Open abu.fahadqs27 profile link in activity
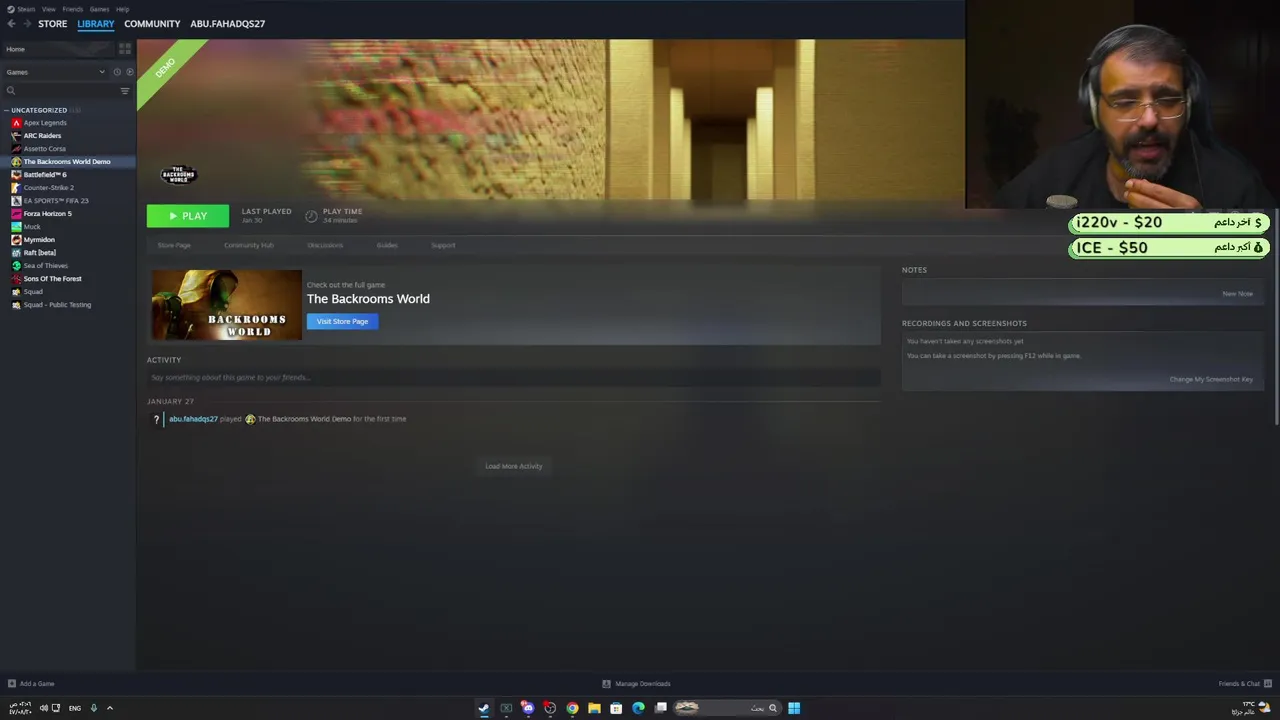1280x720 pixels. [x=193, y=419]
